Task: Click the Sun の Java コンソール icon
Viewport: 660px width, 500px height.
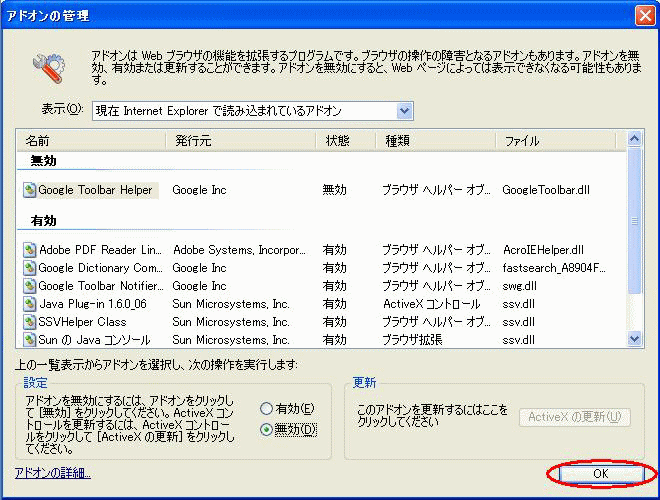Action: [29, 340]
